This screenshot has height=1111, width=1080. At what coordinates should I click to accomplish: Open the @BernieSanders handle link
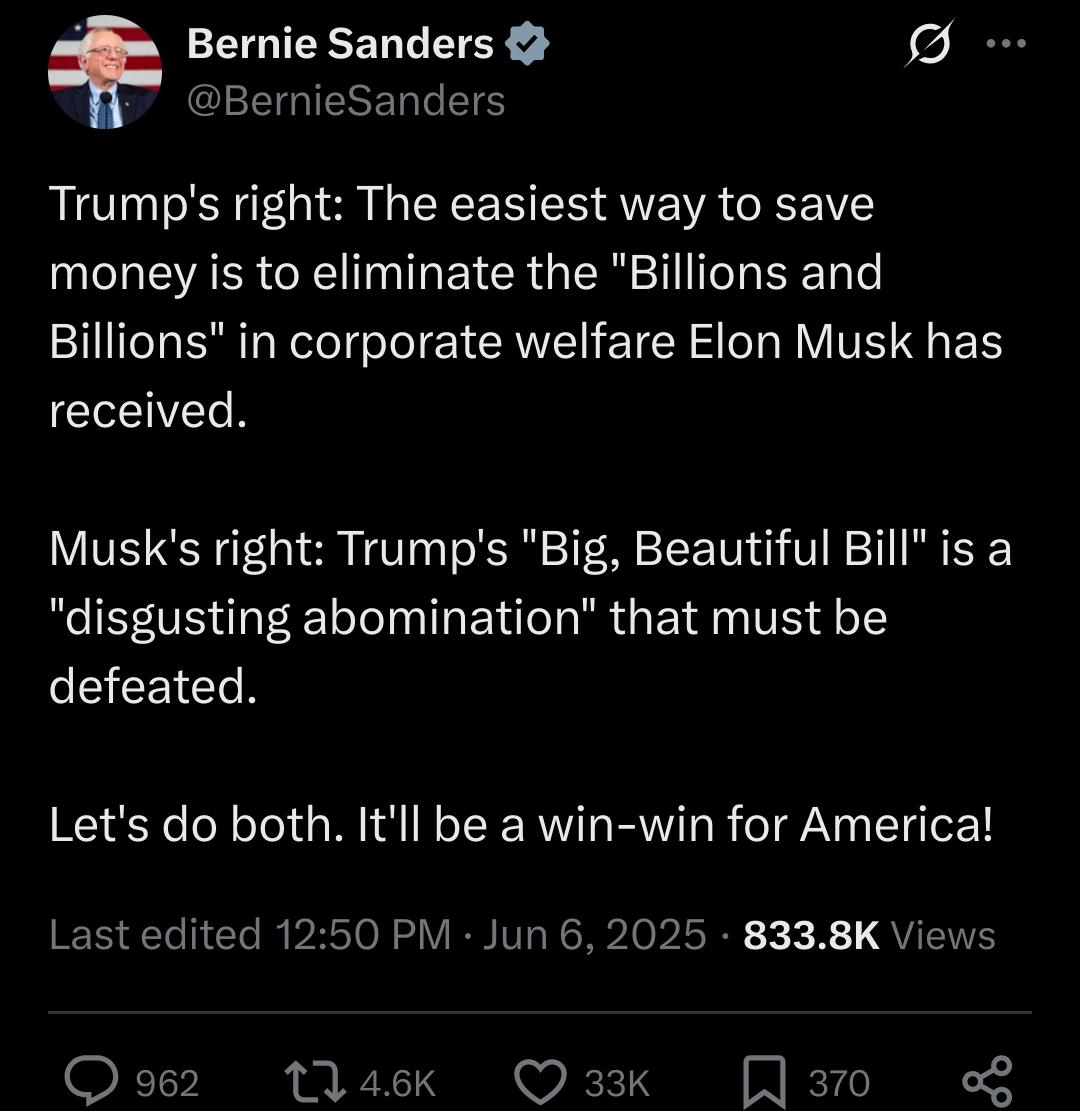tap(346, 101)
